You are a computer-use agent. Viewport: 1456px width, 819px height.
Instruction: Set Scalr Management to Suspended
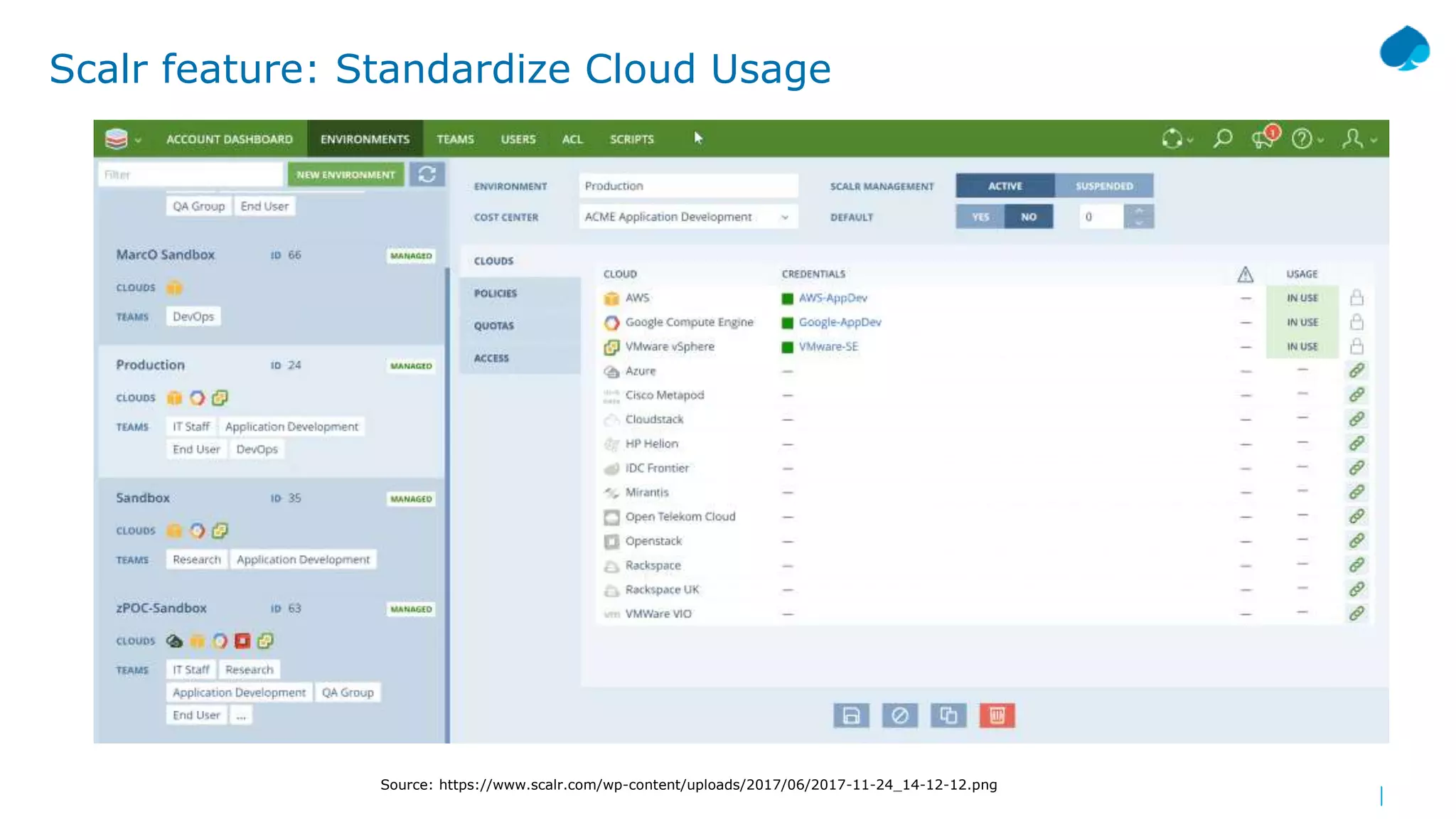pos(1103,186)
